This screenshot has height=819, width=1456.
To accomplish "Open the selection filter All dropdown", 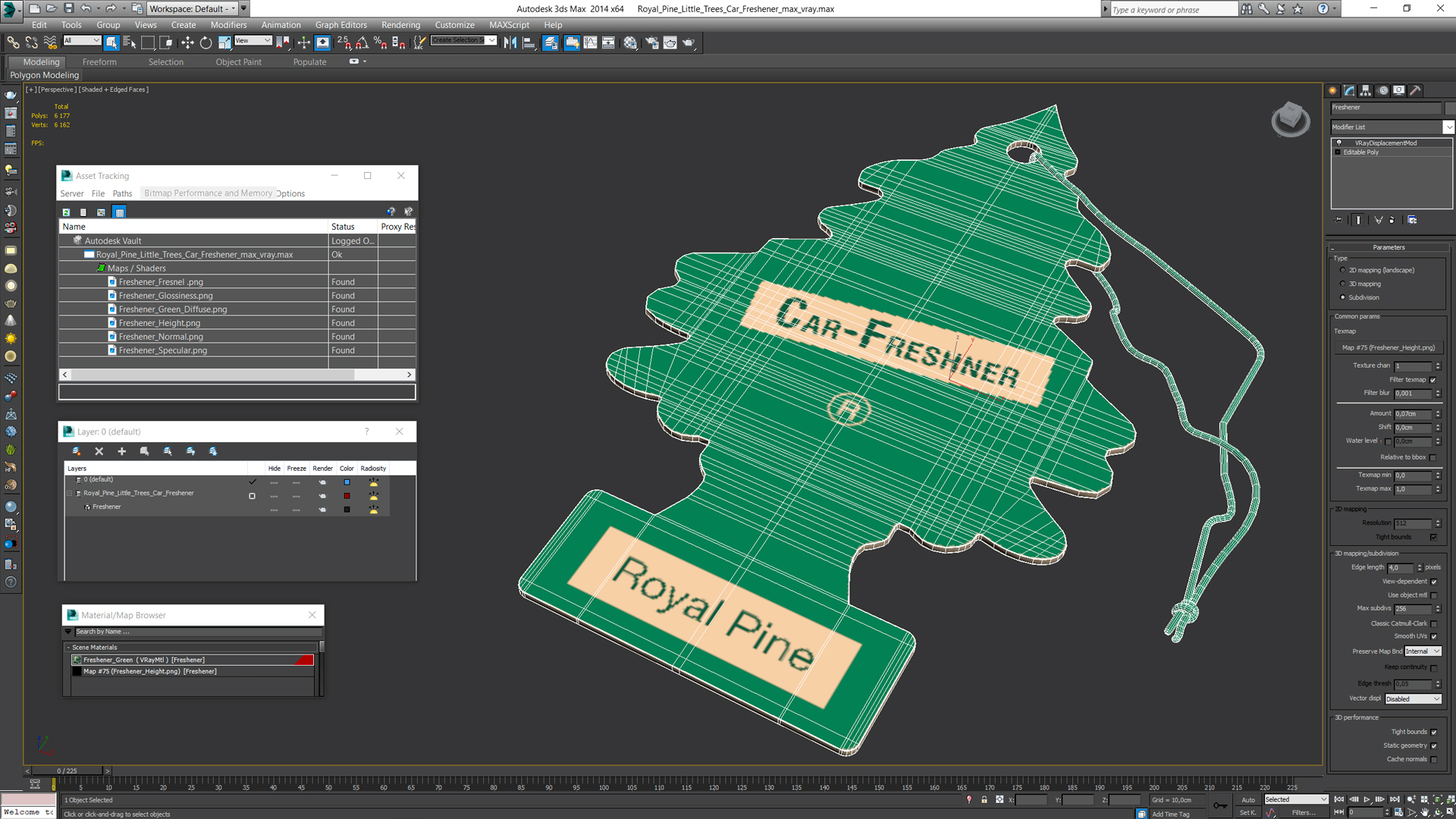I will [82, 40].
